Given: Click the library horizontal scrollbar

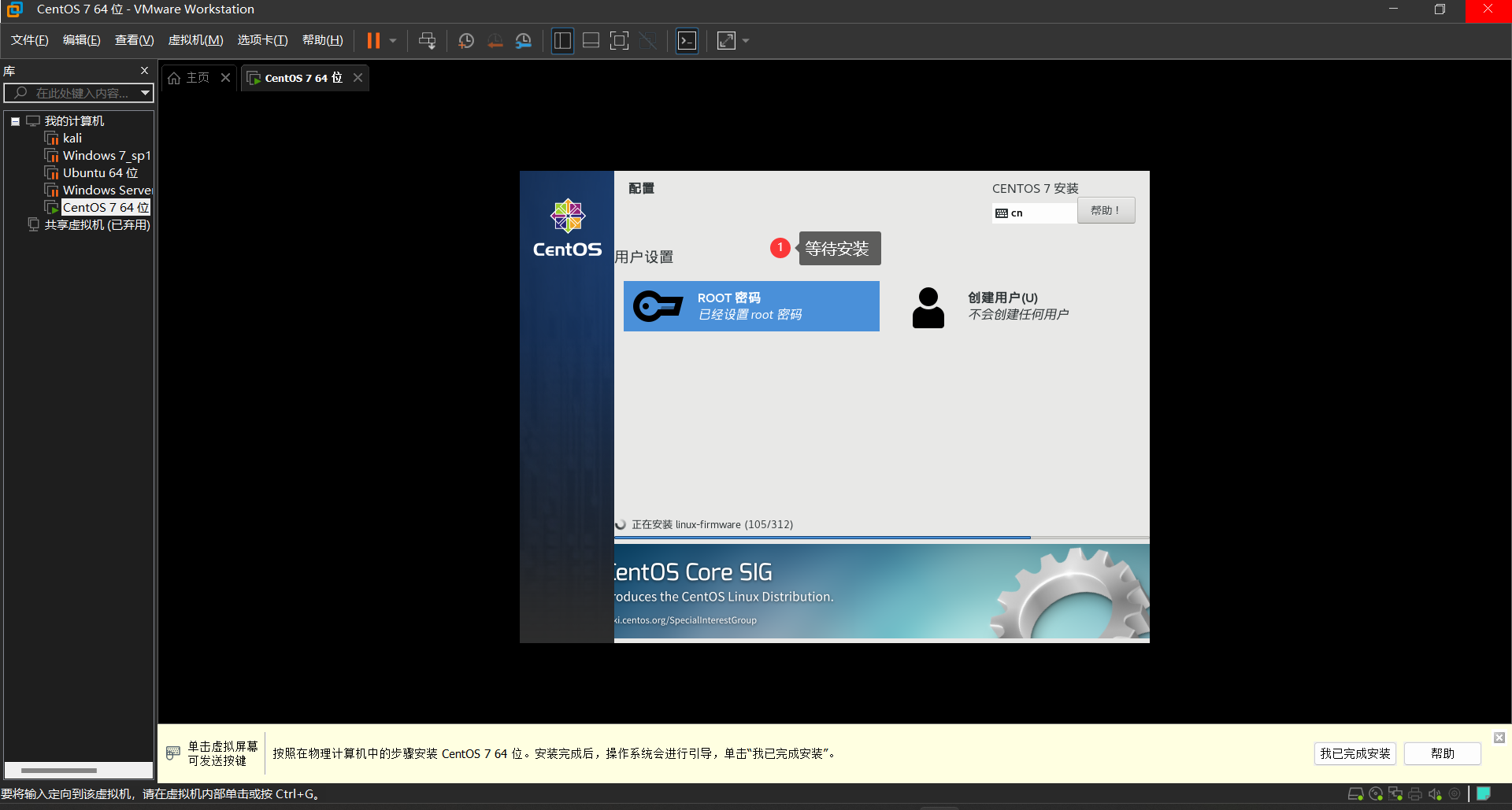Looking at the screenshot, I should [59, 771].
